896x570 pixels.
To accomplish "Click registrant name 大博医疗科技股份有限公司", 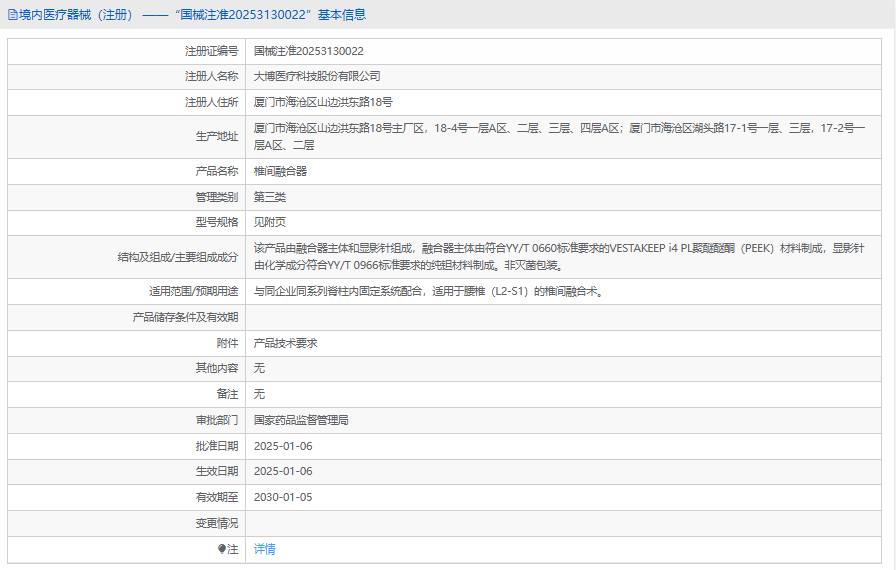I will [317, 76].
